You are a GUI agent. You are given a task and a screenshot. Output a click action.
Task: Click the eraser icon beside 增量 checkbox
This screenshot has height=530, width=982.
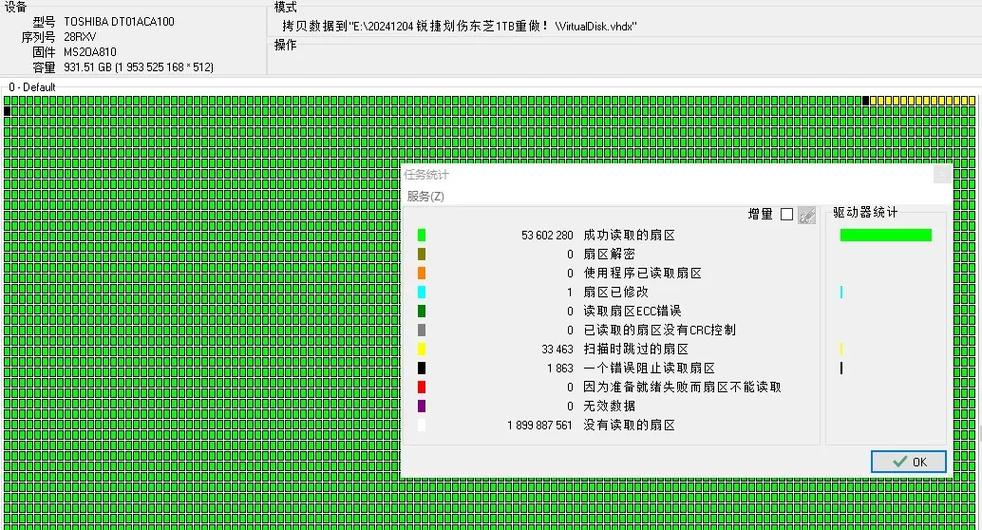tap(807, 215)
